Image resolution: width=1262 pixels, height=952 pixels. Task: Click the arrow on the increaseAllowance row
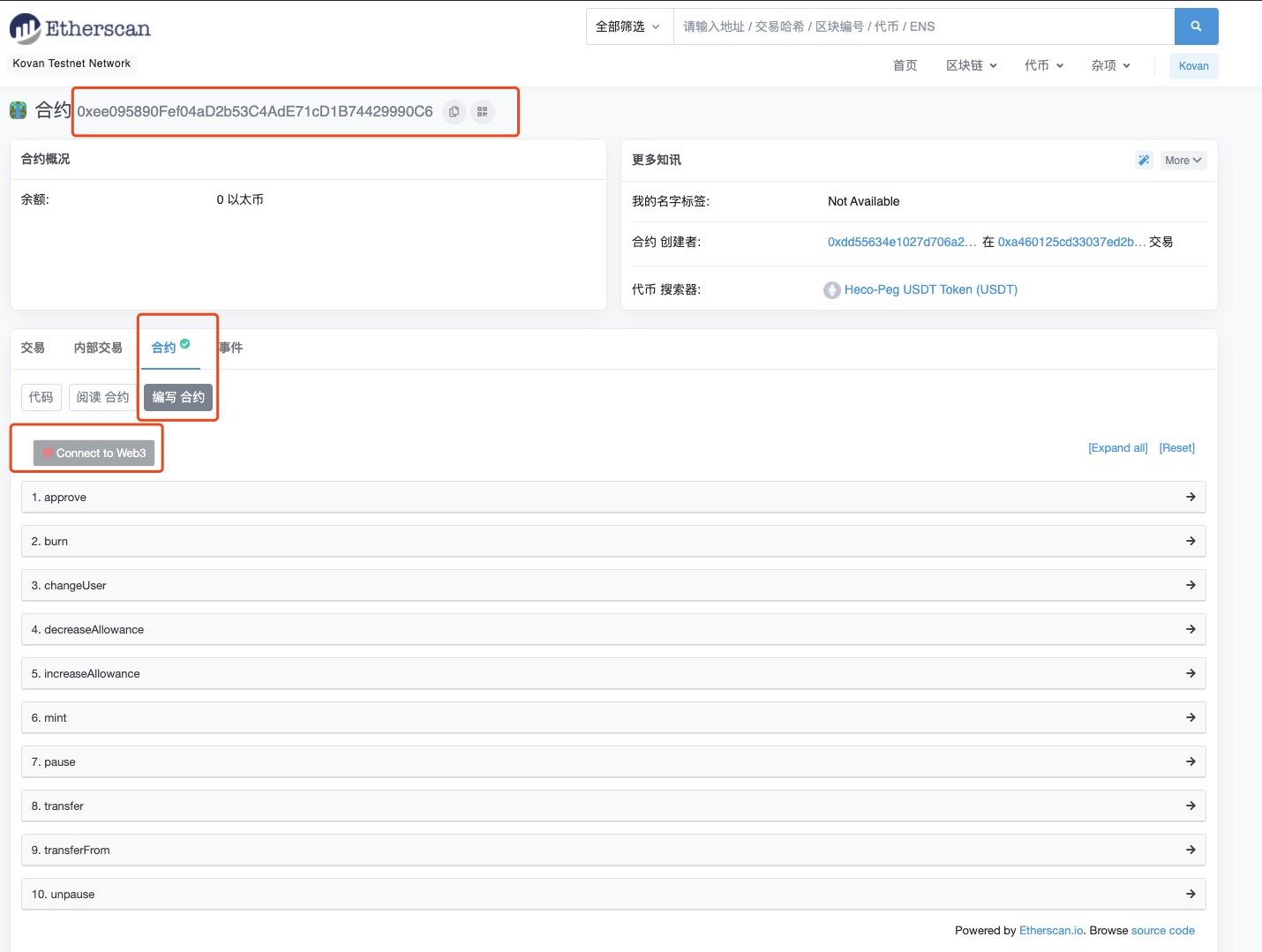click(x=1191, y=673)
